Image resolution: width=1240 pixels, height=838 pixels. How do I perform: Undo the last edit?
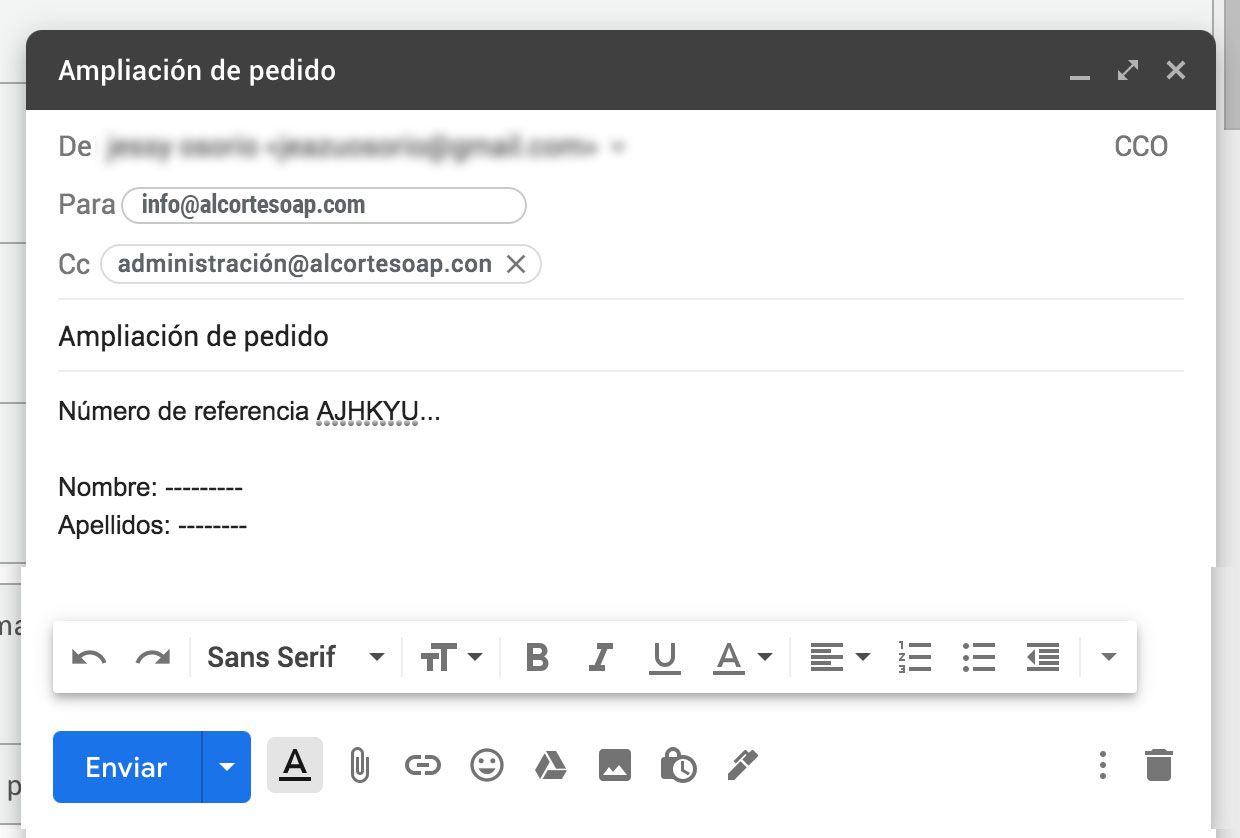[x=89, y=658]
